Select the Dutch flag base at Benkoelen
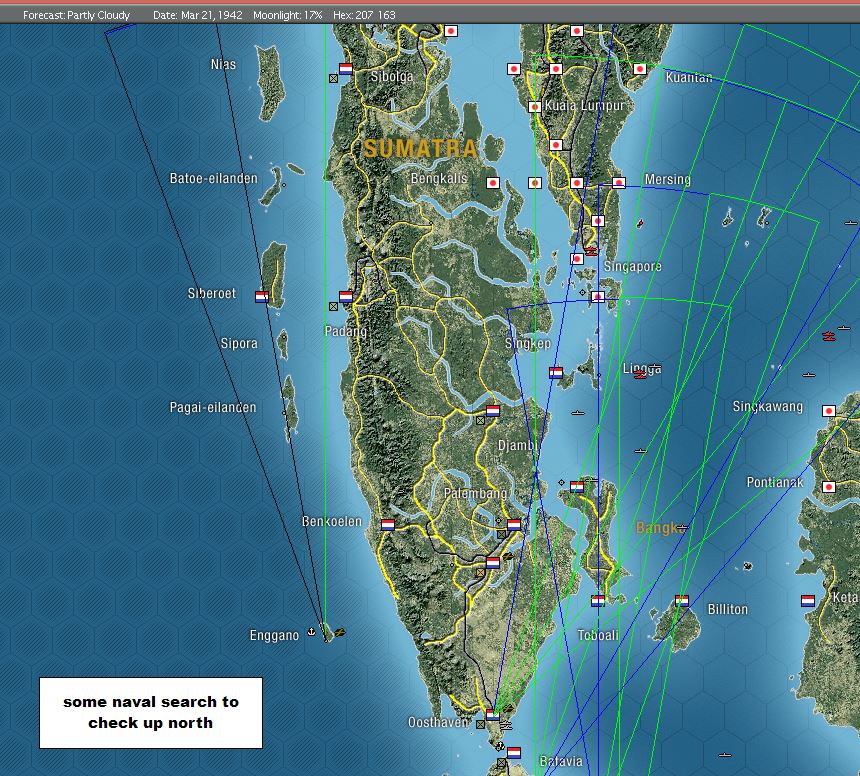 388,525
